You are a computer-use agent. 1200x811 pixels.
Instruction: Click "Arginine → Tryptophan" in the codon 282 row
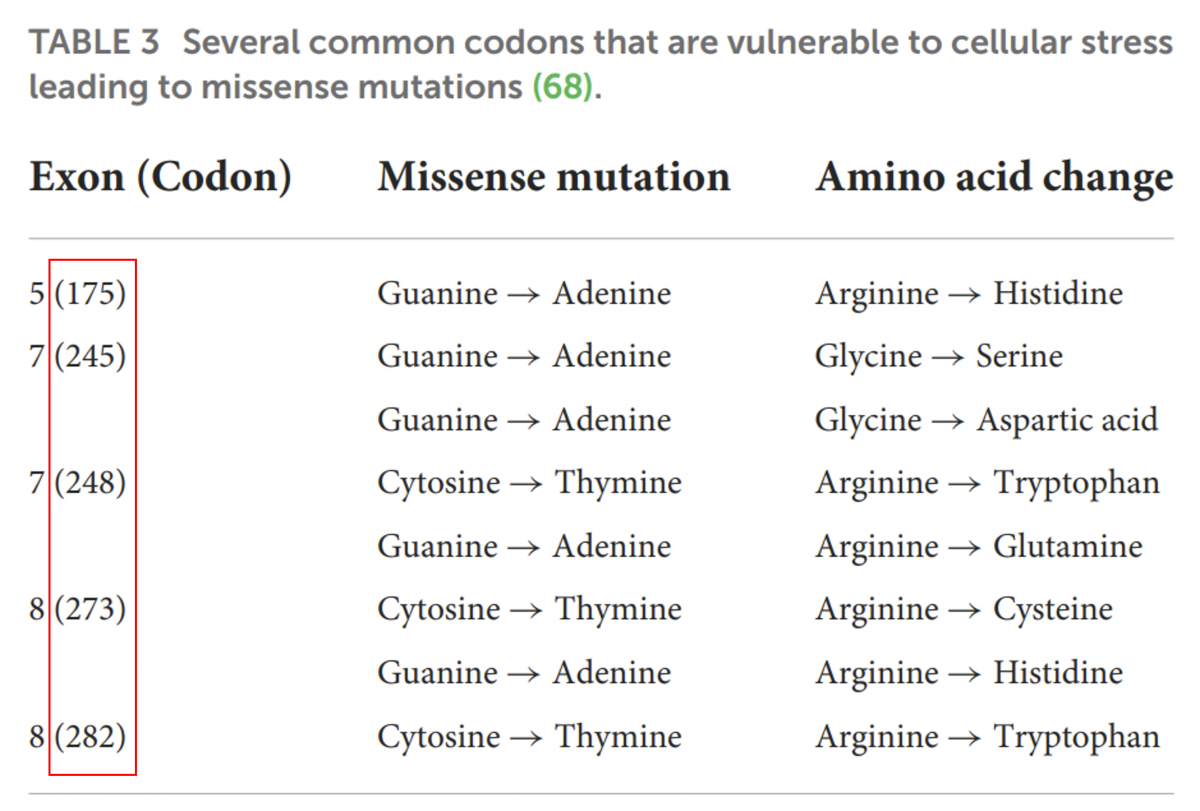pyautogui.click(x=987, y=738)
